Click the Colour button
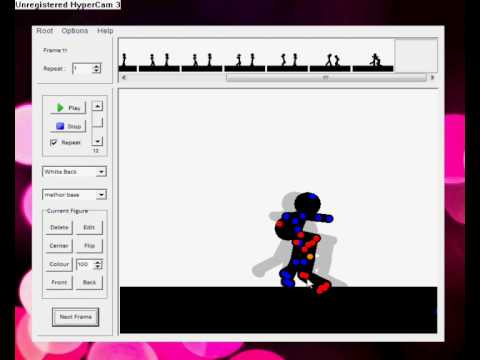Viewport: 480px width, 360px height. (59, 264)
